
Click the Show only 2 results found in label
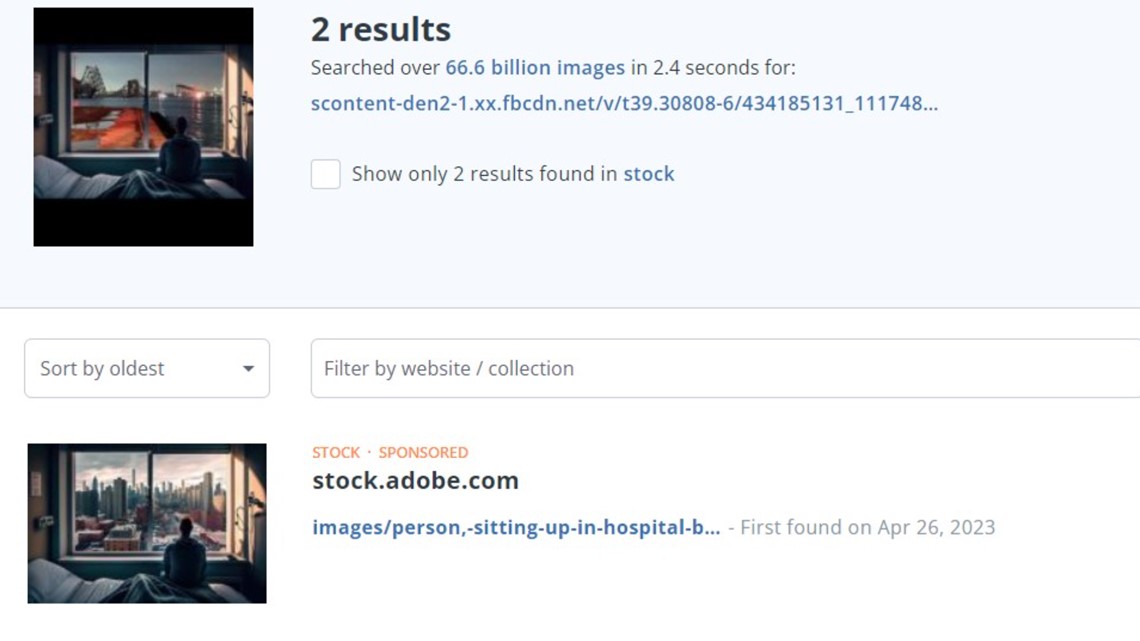click(x=485, y=174)
